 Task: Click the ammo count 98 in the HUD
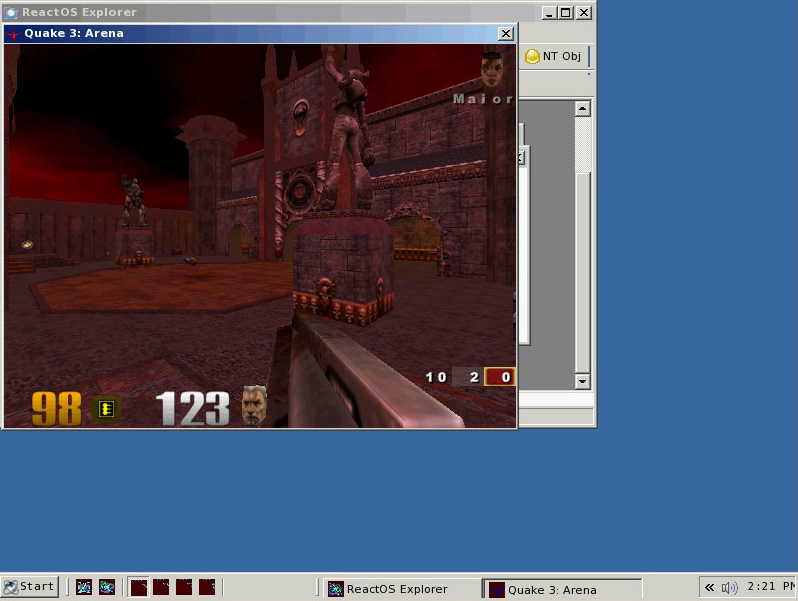coord(56,409)
